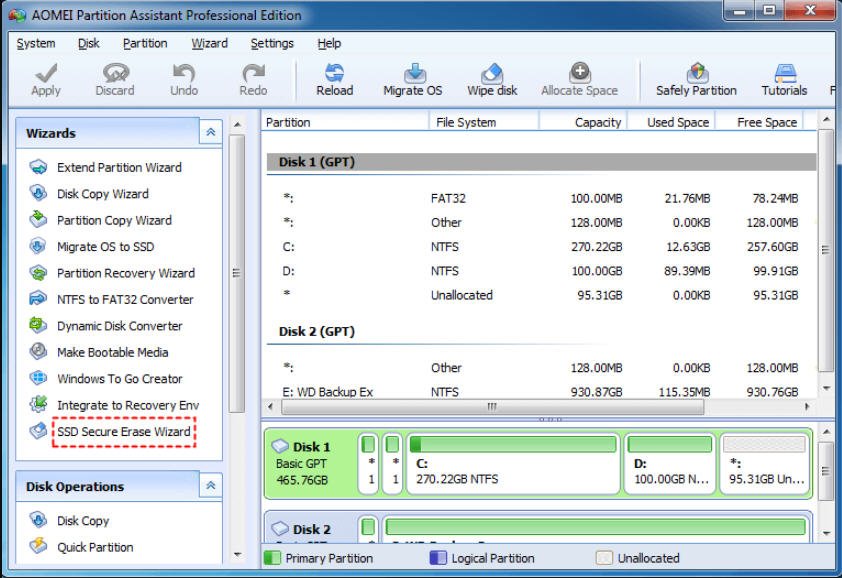Click the Disk 1 drive icon in disk map

280,446
